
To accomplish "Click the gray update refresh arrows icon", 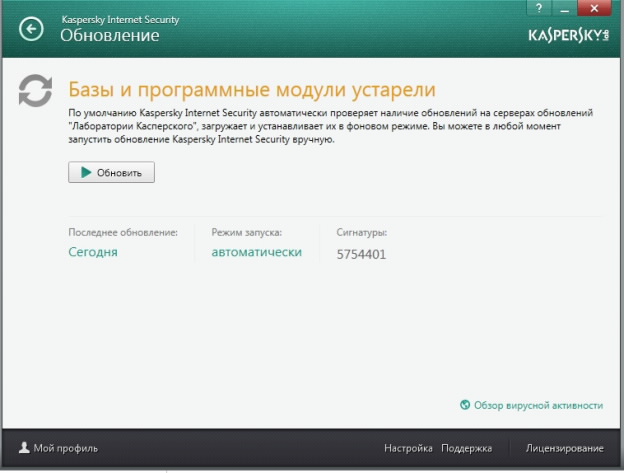I will [x=35, y=90].
